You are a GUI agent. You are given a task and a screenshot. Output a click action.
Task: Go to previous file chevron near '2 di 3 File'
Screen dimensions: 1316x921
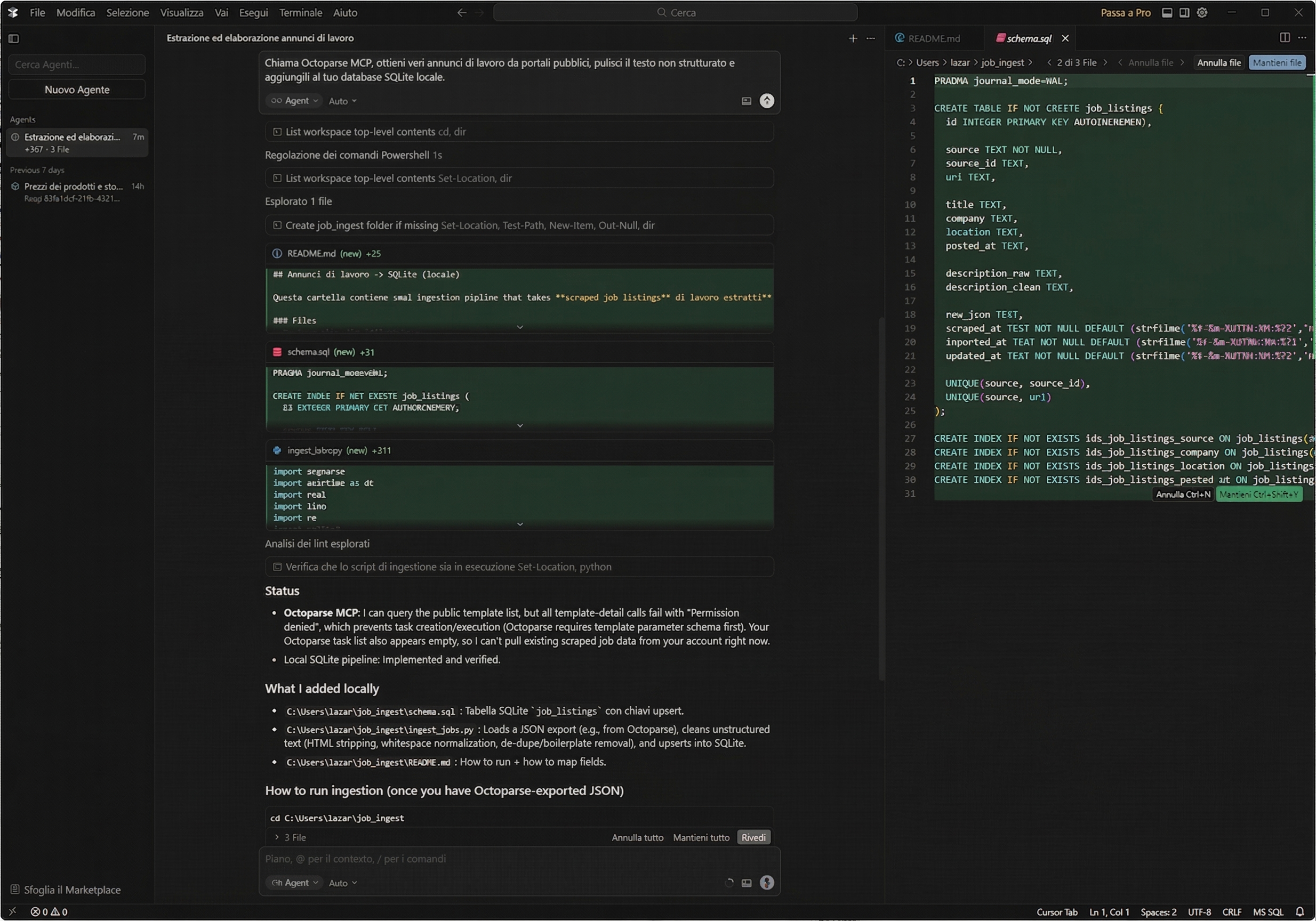(1049, 62)
